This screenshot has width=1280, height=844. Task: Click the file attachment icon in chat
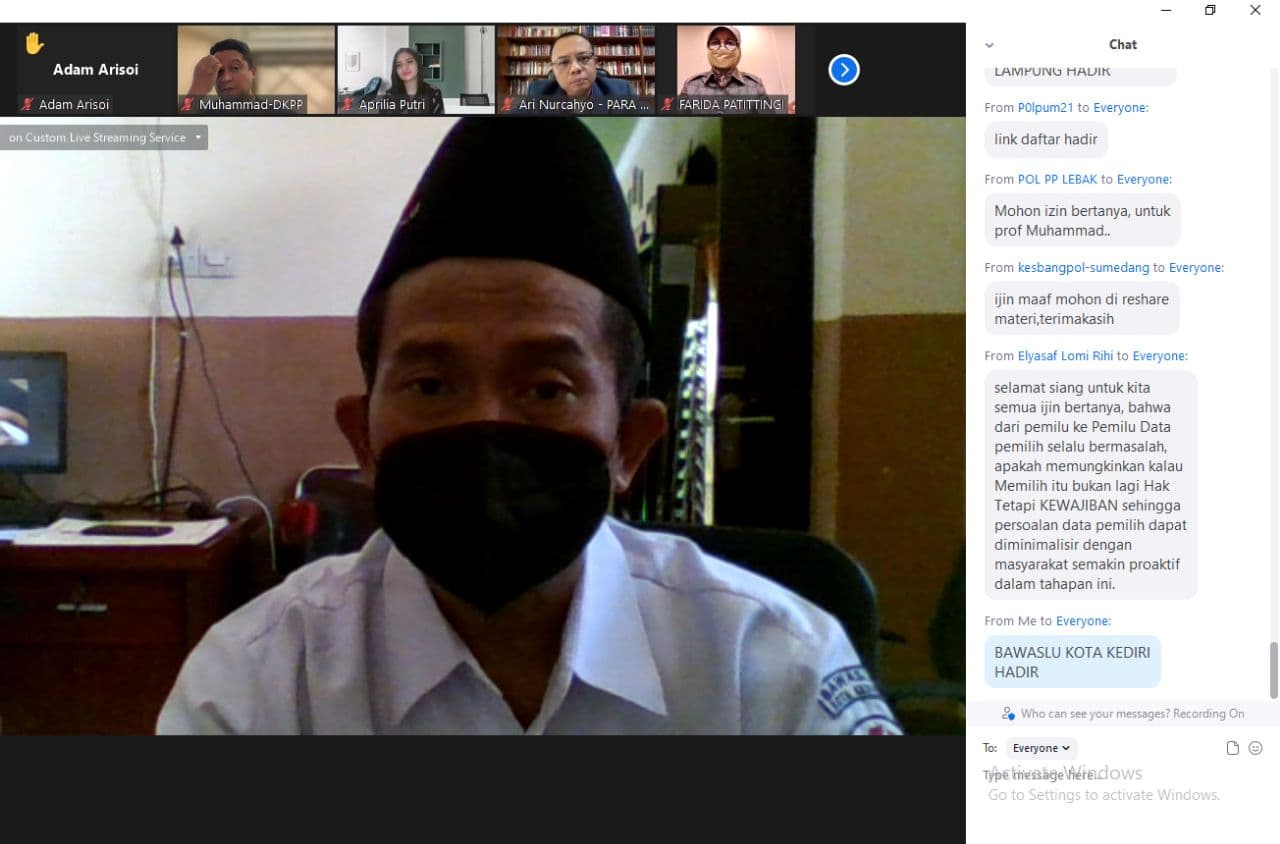[x=1232, y=748]
